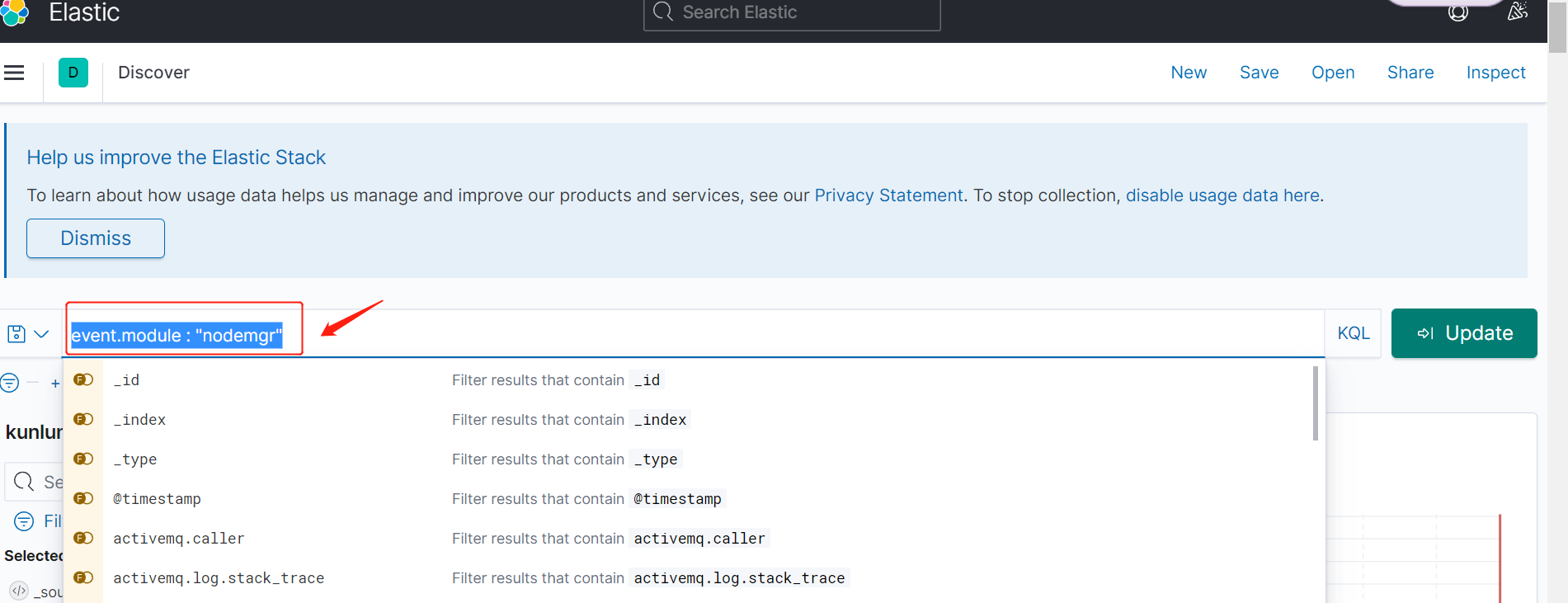Screen dimensions: 1568x603
Task: Click the query bar with event.module
Action: tap(694, 334)
